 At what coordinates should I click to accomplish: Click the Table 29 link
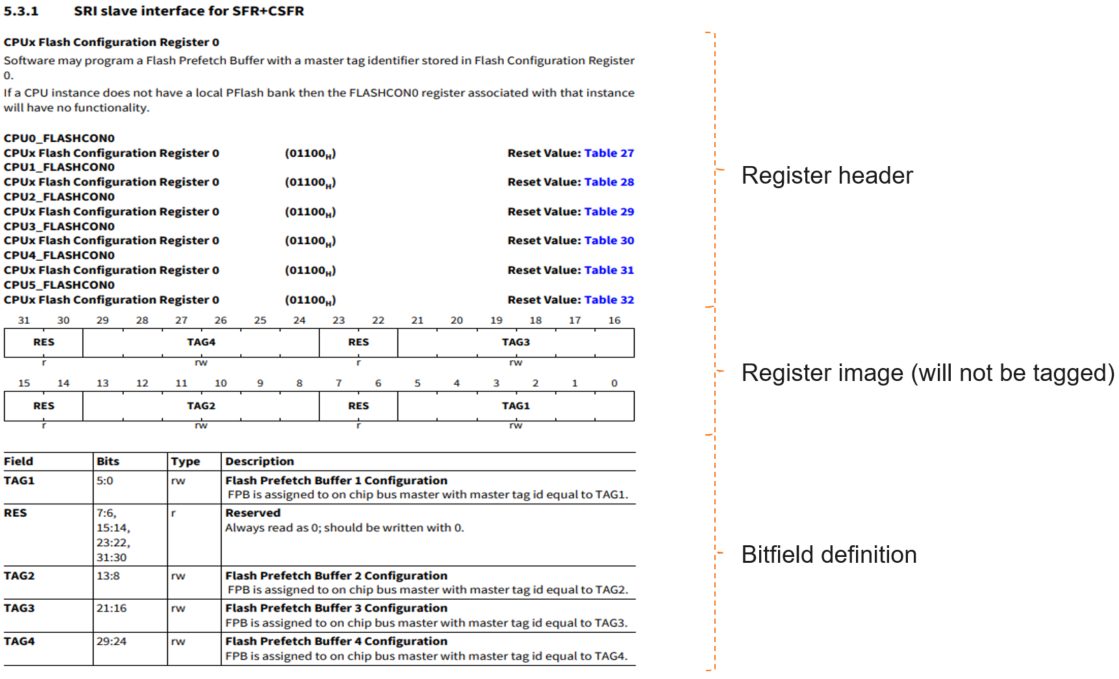pyautogui.click(x=609, y=211)
